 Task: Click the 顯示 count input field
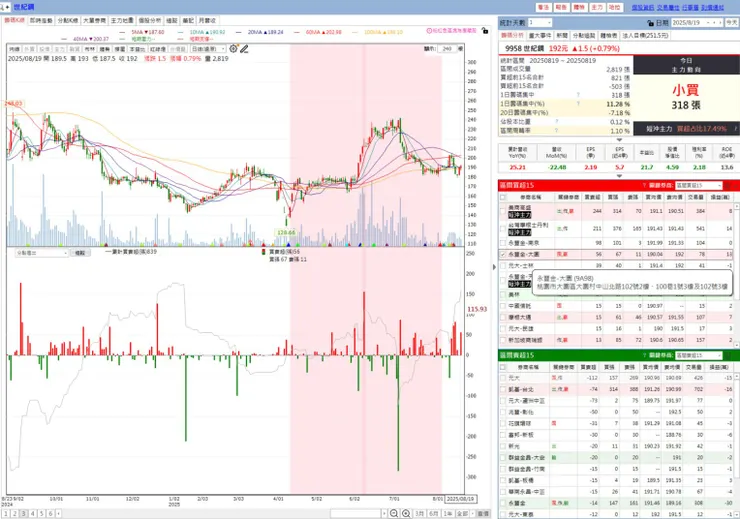point(447,49)
